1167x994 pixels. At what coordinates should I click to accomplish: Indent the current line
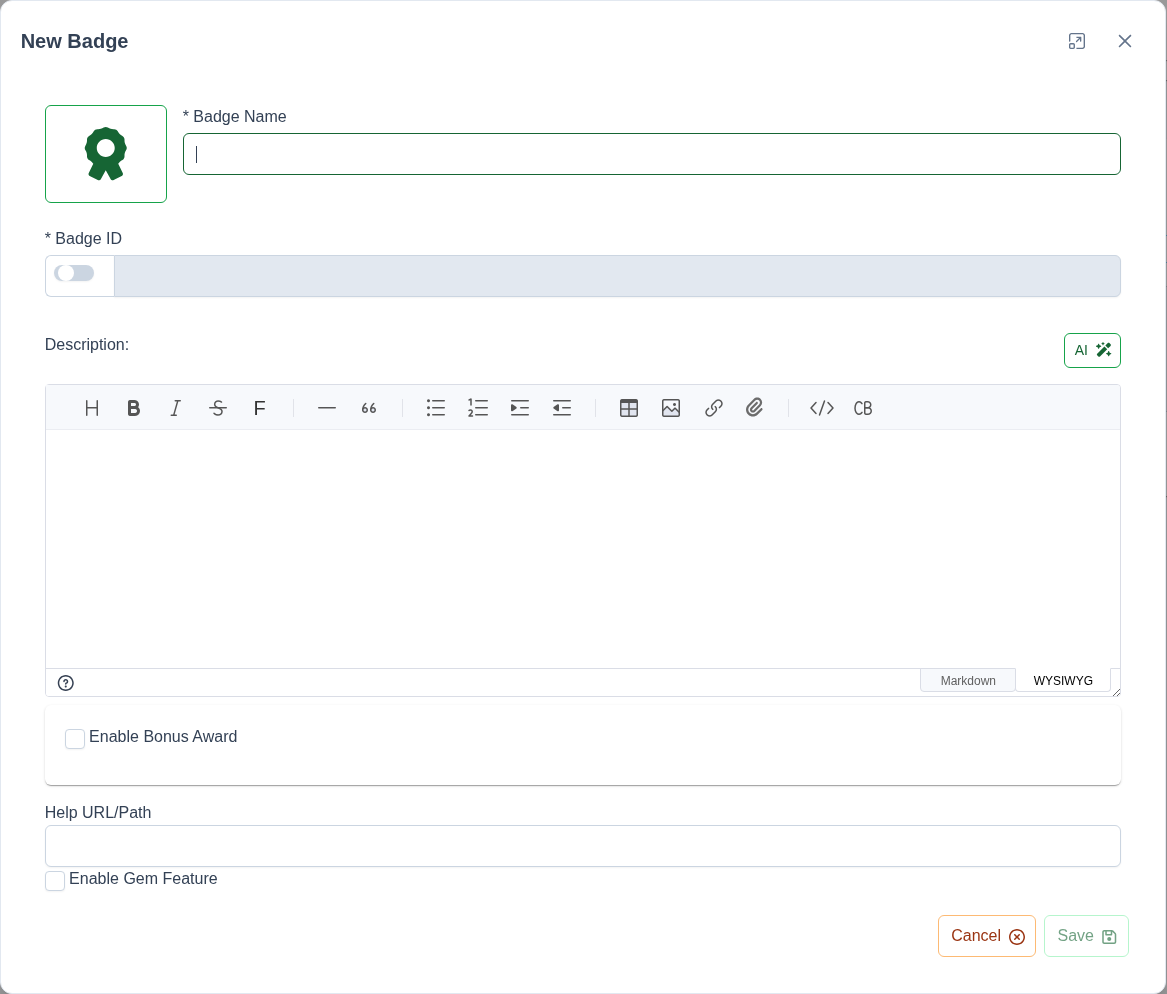pos(519,408)
